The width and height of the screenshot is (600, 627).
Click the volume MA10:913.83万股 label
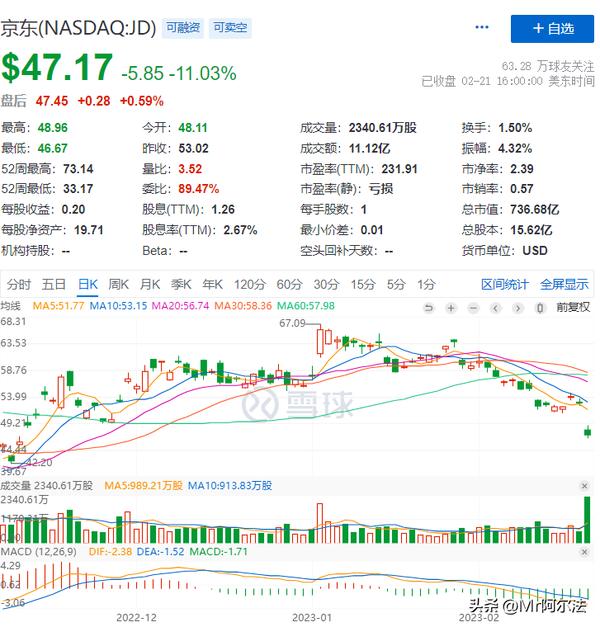(230, 486)
